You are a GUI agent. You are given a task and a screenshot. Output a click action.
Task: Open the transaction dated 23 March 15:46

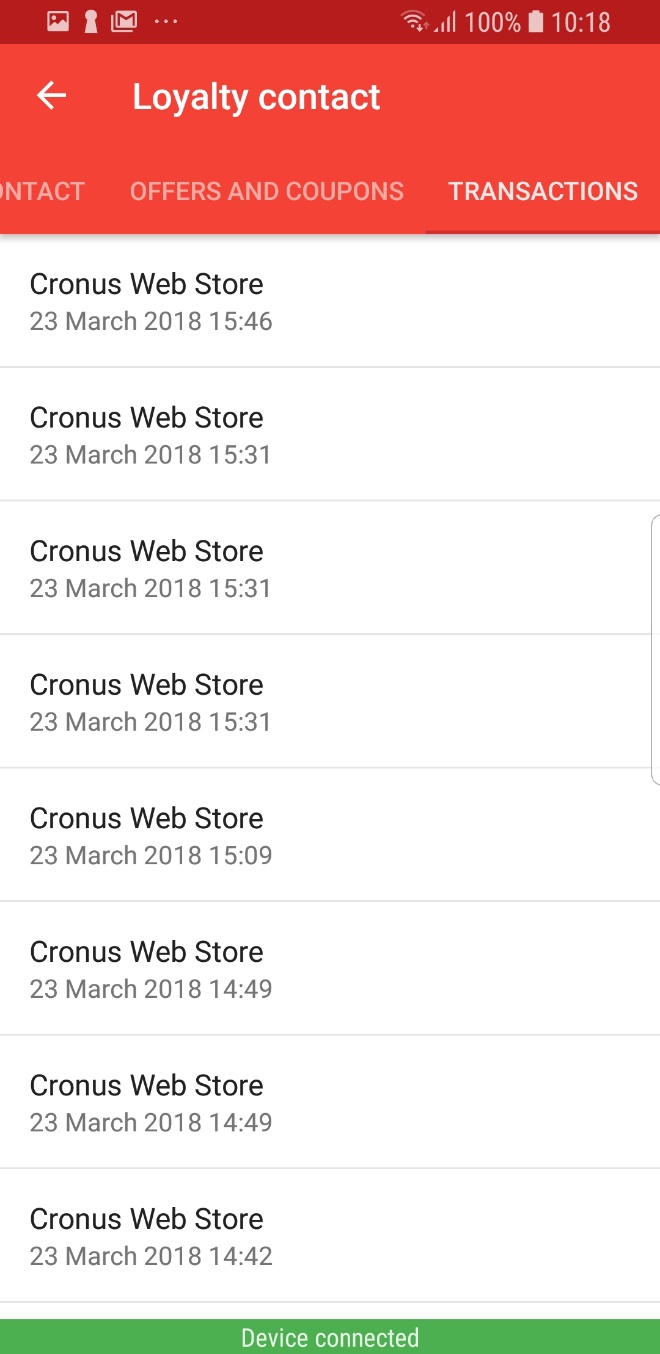click(330, 301)
